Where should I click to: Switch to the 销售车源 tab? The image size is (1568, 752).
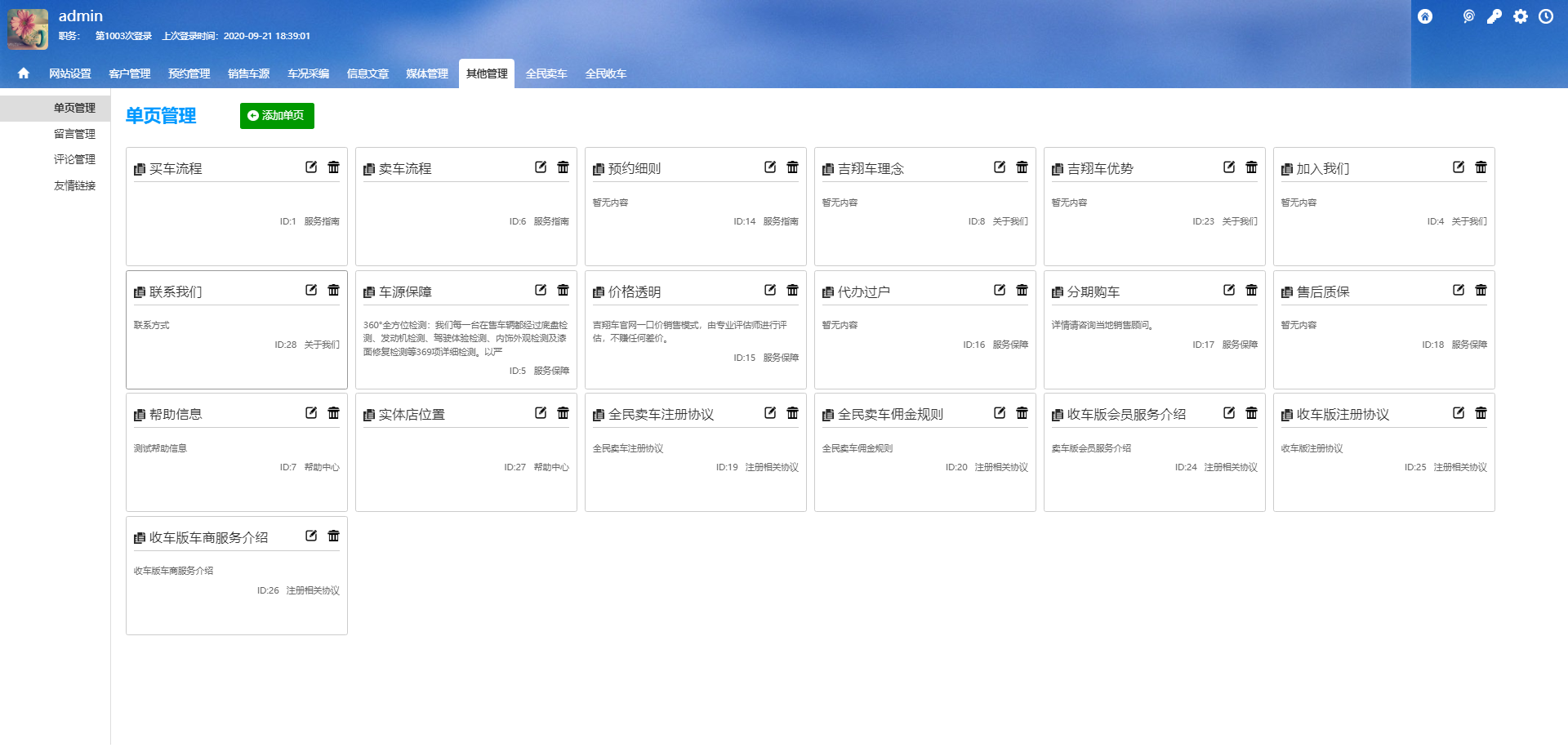pyautogui.click(x=248, y=73)
